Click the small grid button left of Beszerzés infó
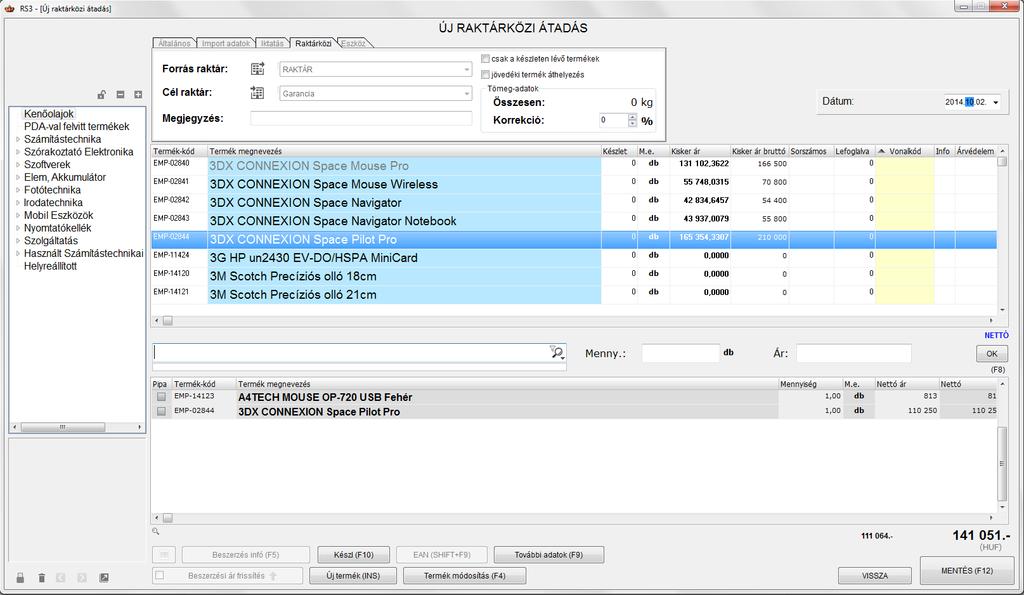The height and width of the screenshot is (595, 1024). (164, 555)
